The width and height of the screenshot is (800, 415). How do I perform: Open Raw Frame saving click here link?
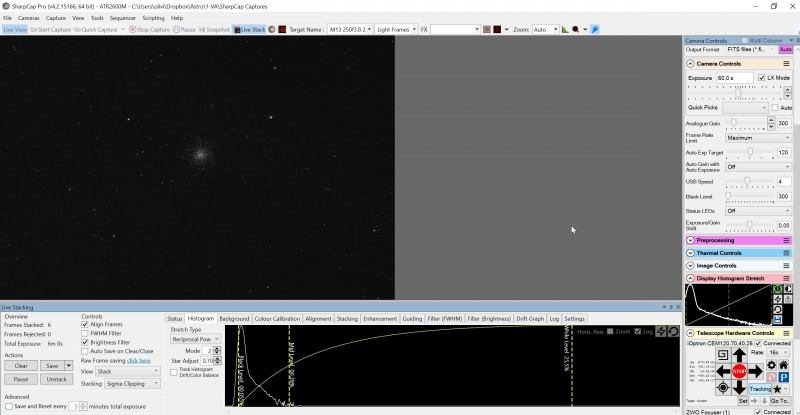tap(138, 360)
